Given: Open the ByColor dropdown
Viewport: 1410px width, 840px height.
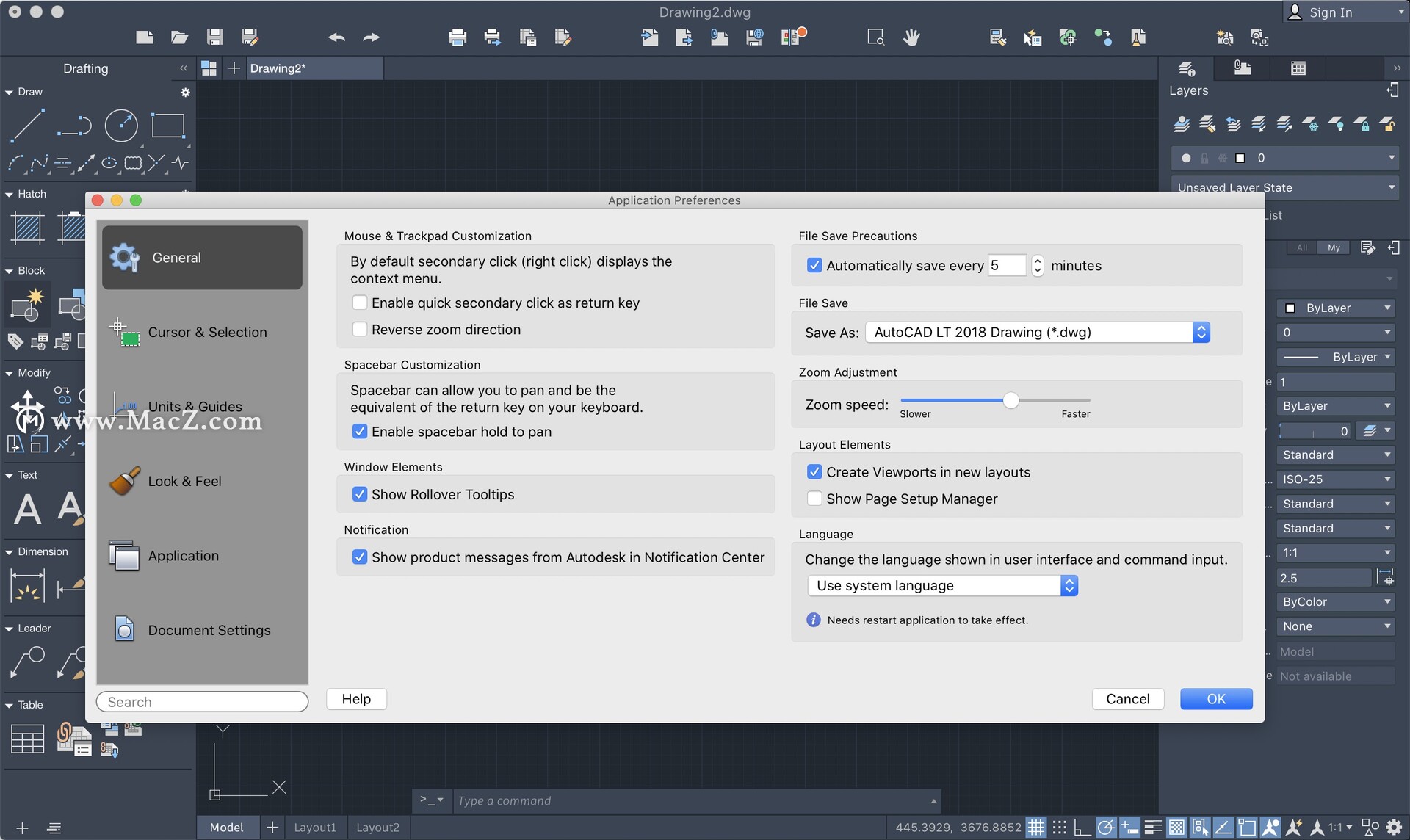Looking at the screenshot, I should (1335, 602).
